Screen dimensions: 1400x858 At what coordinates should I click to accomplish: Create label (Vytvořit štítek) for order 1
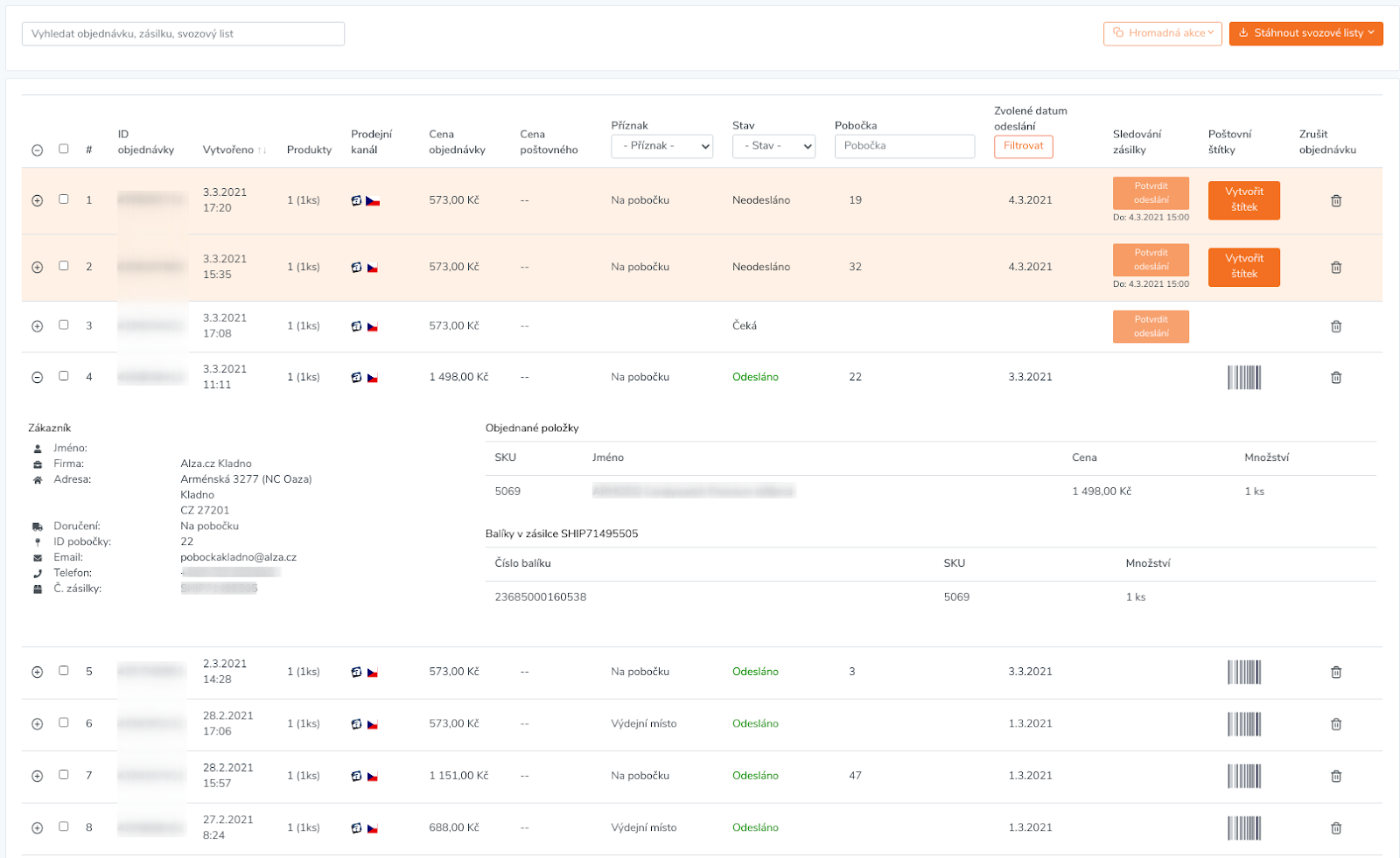point(1244,200)
